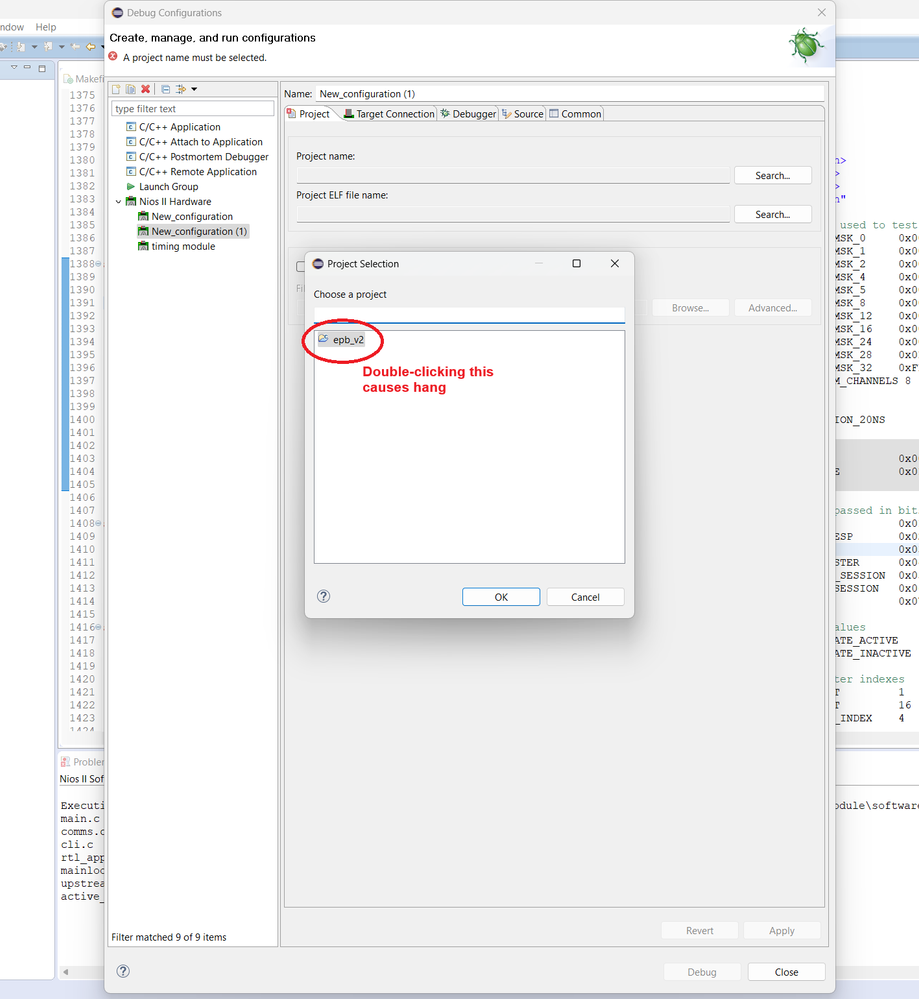Click View Menu triangle in left Eclipse panel

(14, 67)
